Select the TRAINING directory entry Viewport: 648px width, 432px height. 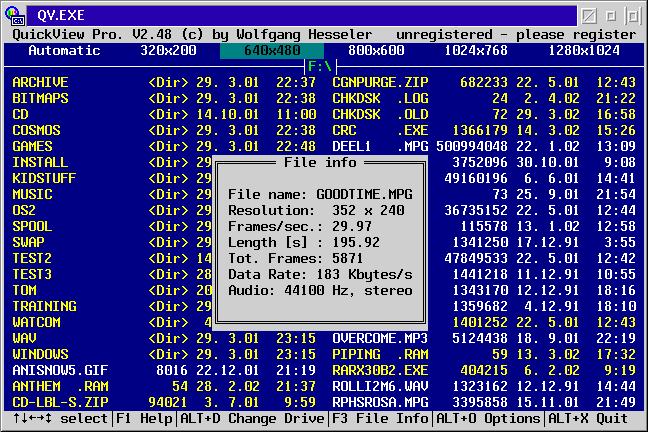coord(112,306)
